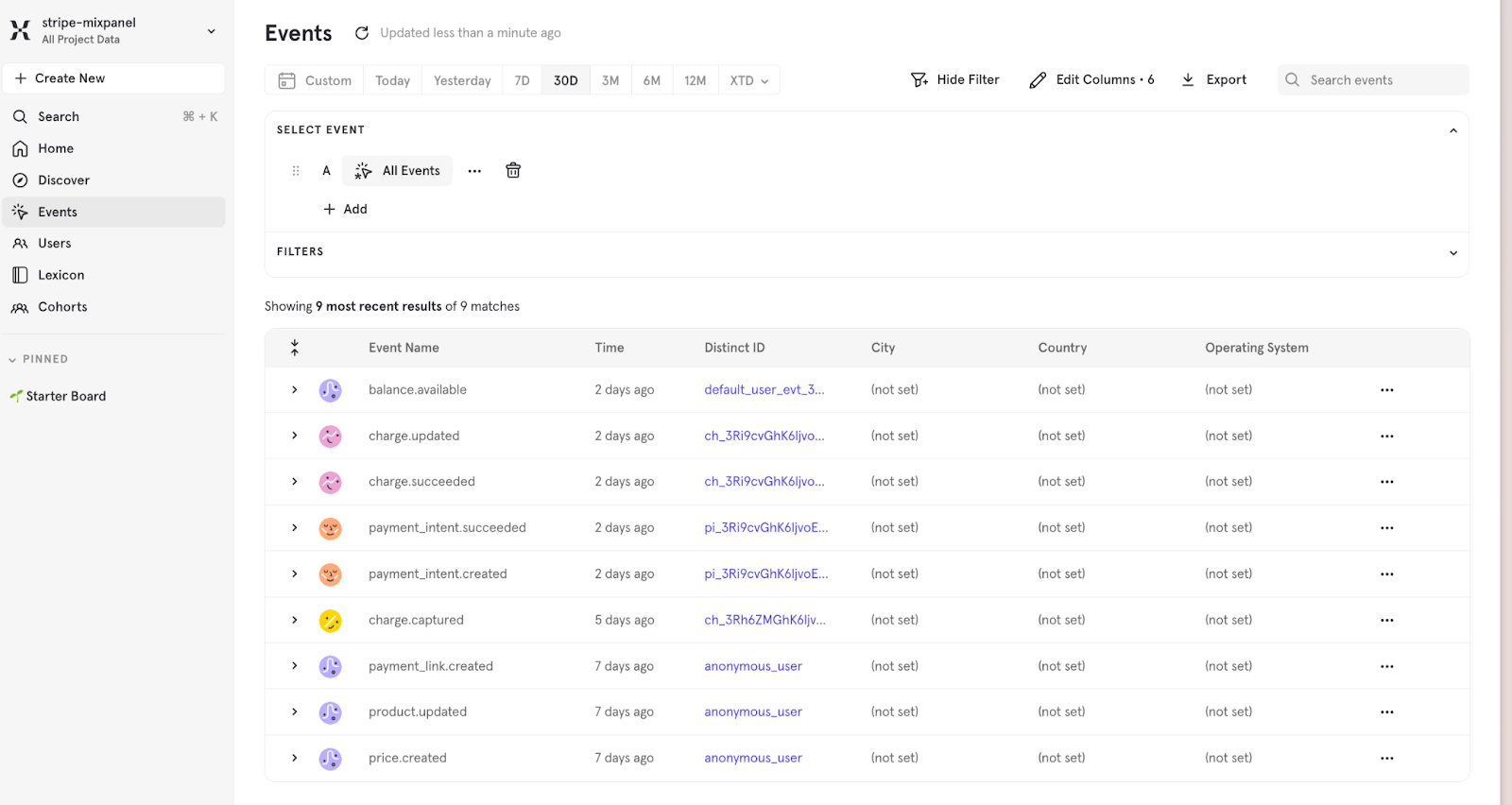This screenshot has height=805, width=1512.
Task: Open Discover in sidebar
Action: pos(113,180)
